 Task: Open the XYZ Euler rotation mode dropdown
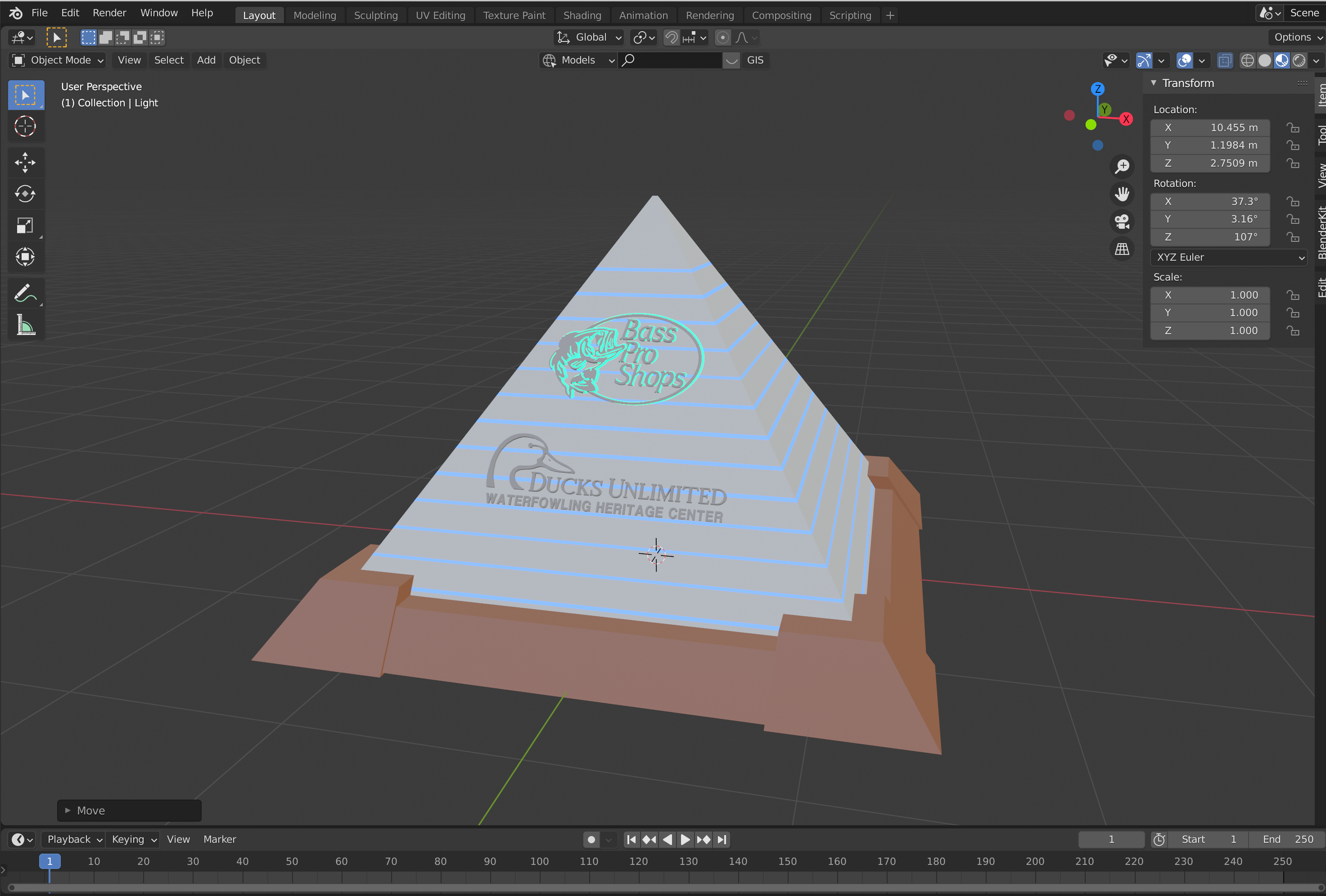click(x=1229, y=257)
